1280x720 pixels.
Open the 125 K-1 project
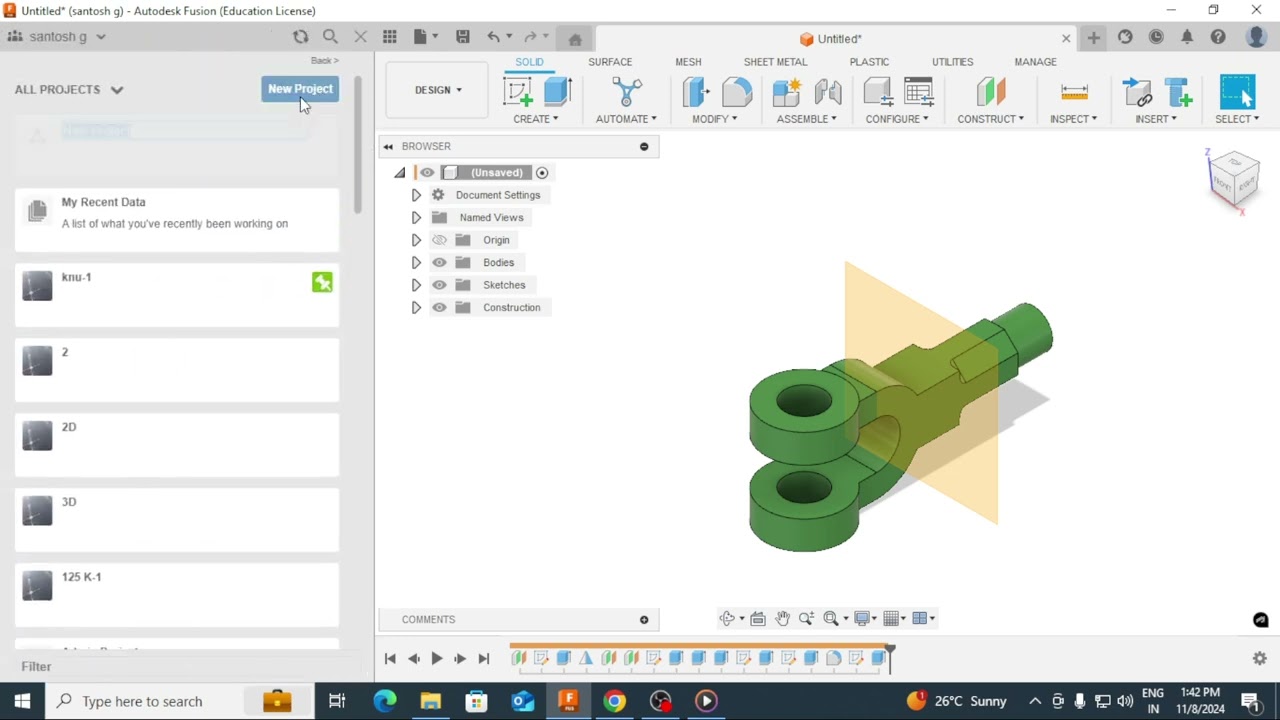click(x=177, y=594)
